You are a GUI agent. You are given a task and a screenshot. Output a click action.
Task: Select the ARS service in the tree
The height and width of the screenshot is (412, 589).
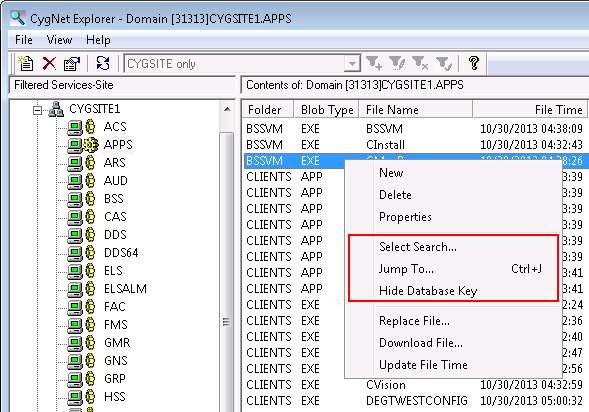(115, 163)
